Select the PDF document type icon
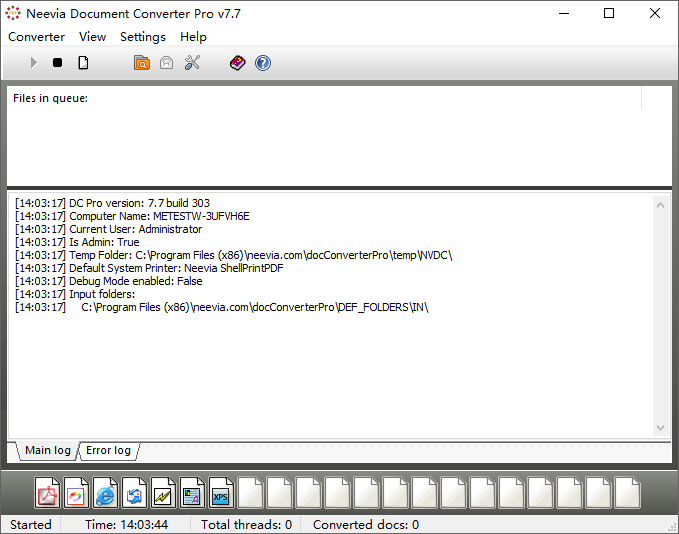Screen dimensions: 679x534 48,492
